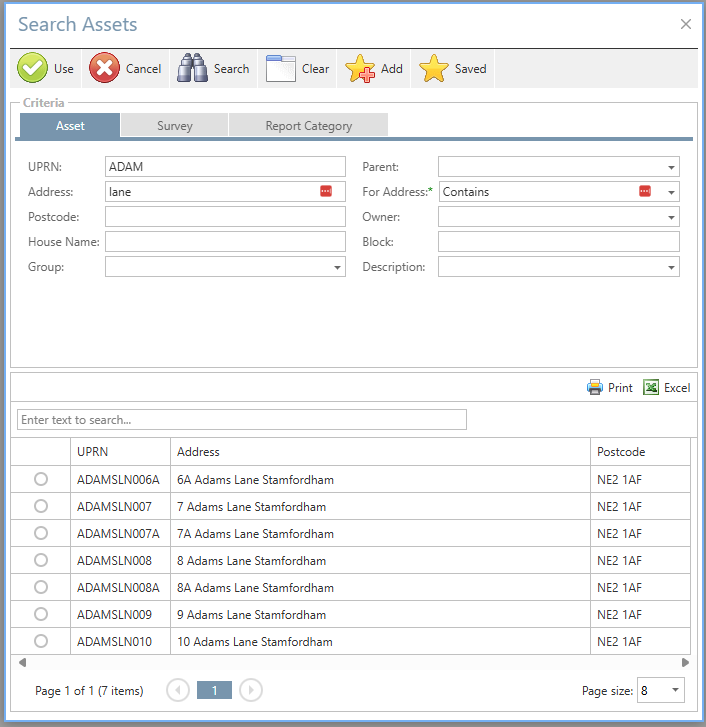The width and height of the screenshot is (706, 727).
Task: Click page 1 pager button
Action: click(x=214, y=690)
